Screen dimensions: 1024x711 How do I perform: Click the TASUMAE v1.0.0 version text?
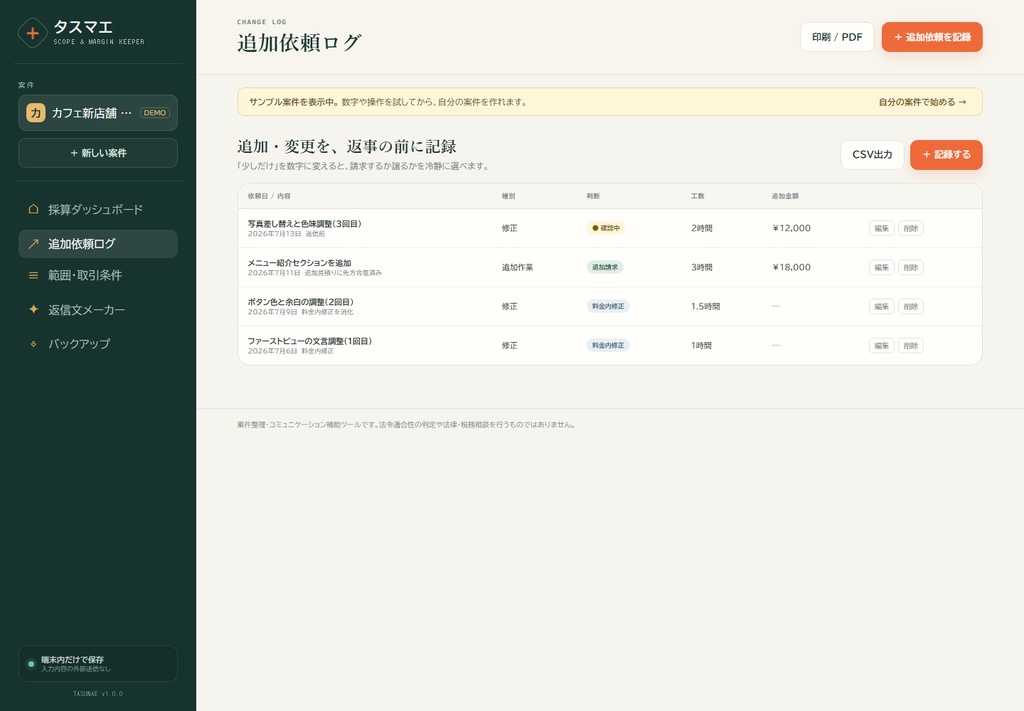[98, 693]
